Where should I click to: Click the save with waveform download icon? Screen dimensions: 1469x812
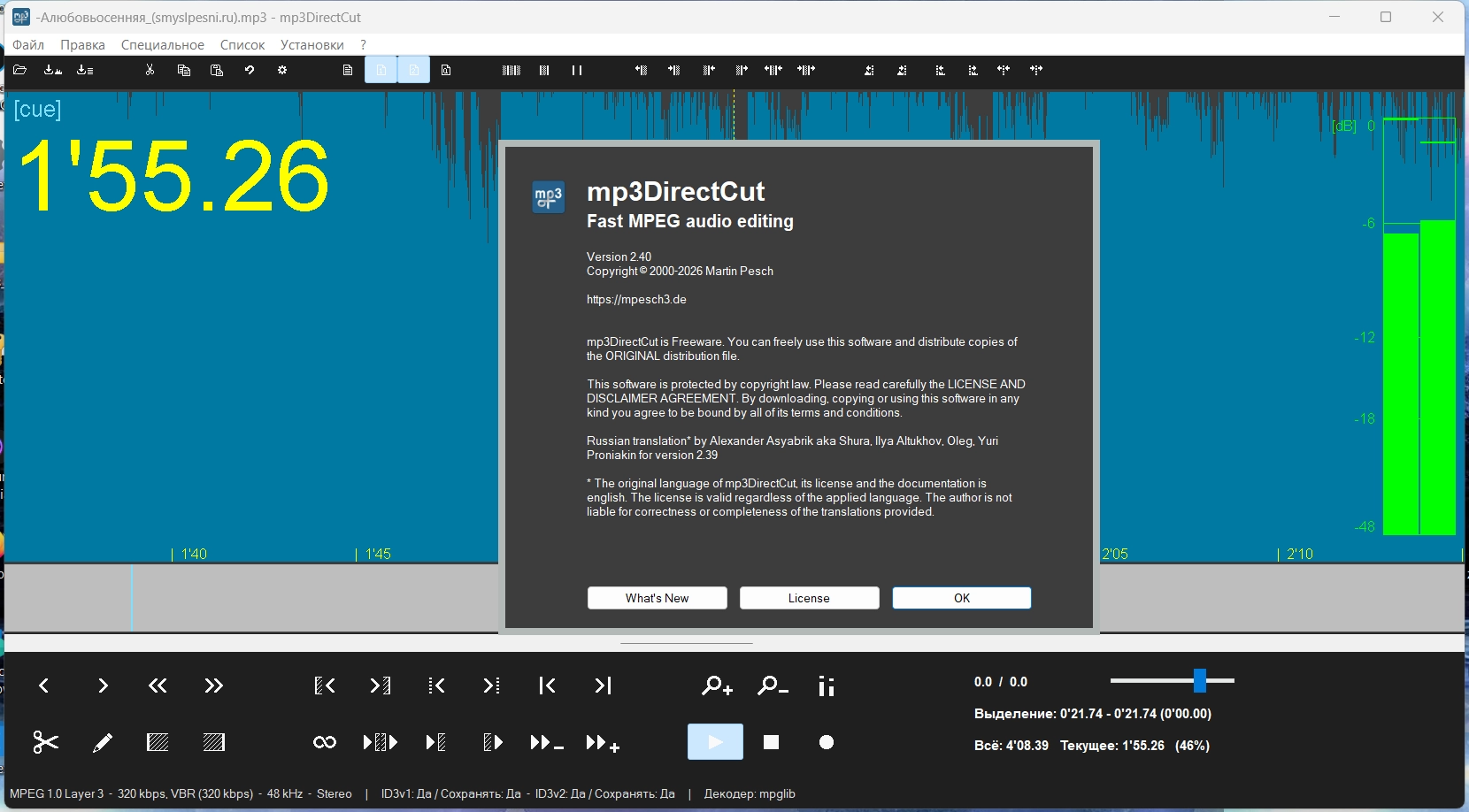point(53,70)
